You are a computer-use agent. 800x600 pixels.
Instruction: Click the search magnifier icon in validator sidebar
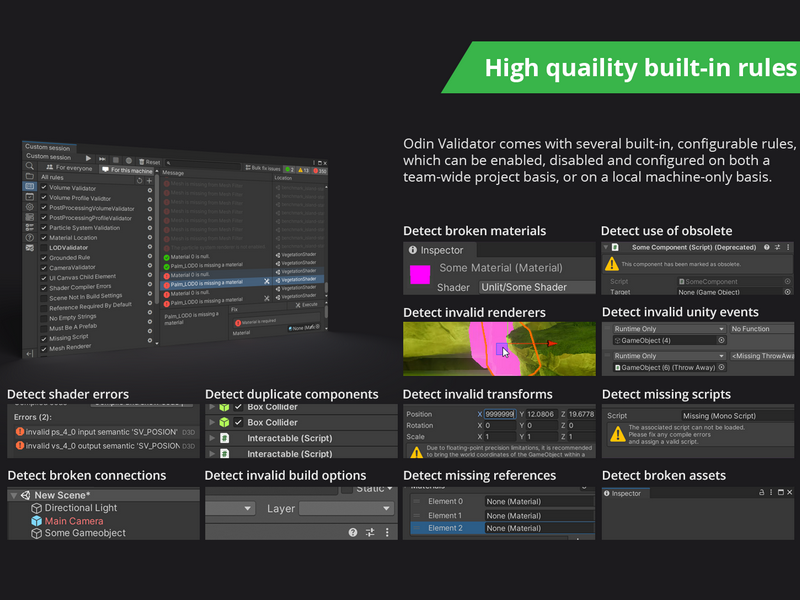[30, 166]
